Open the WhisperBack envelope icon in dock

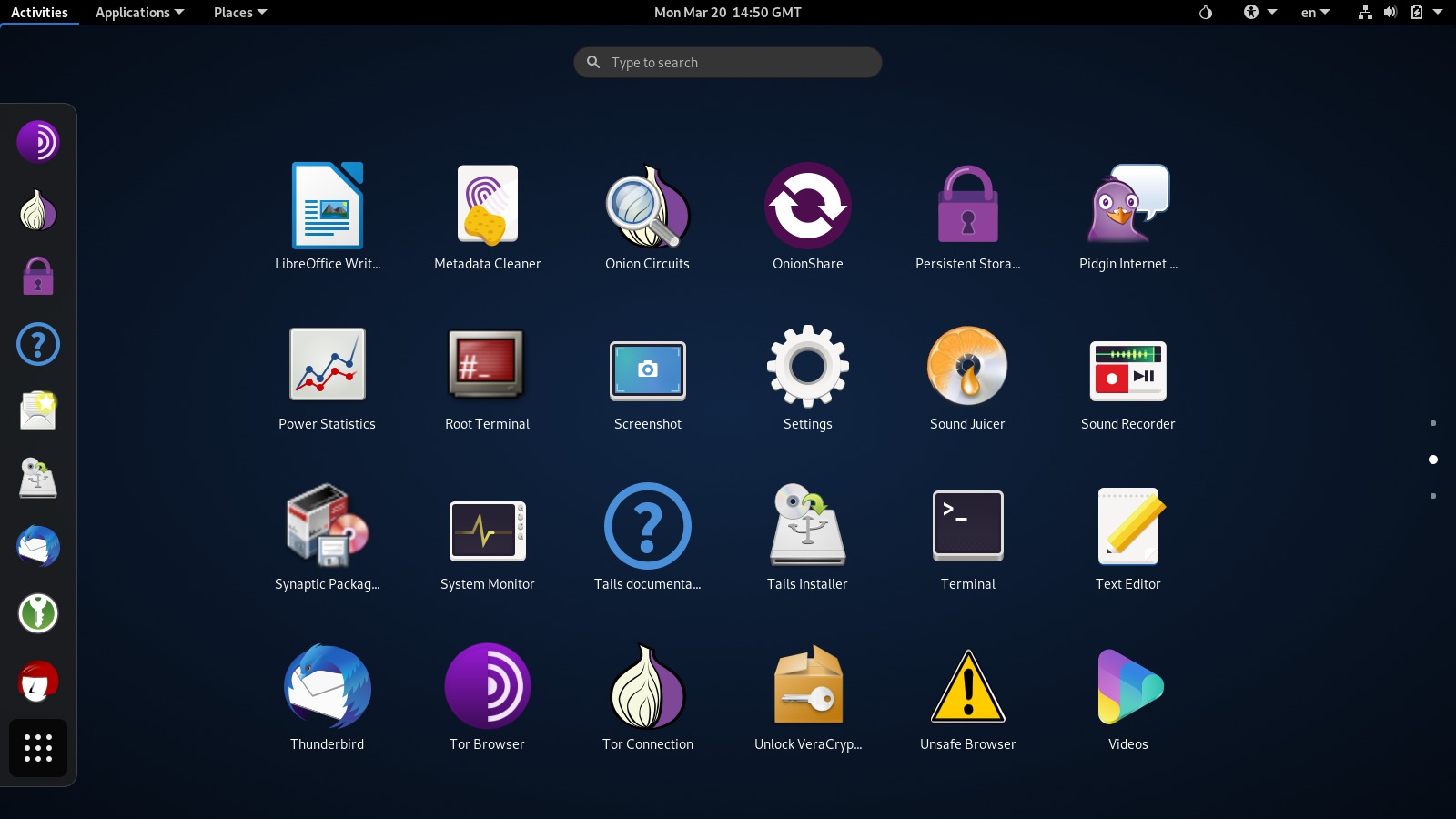tap(38, 411)
